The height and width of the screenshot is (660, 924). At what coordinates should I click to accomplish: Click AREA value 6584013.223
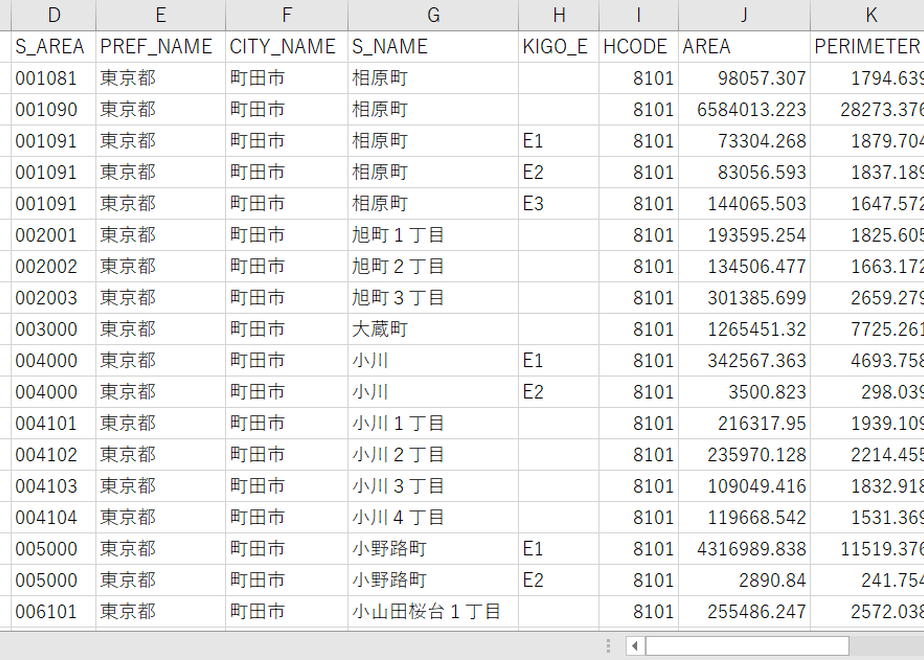coord(744,110)
